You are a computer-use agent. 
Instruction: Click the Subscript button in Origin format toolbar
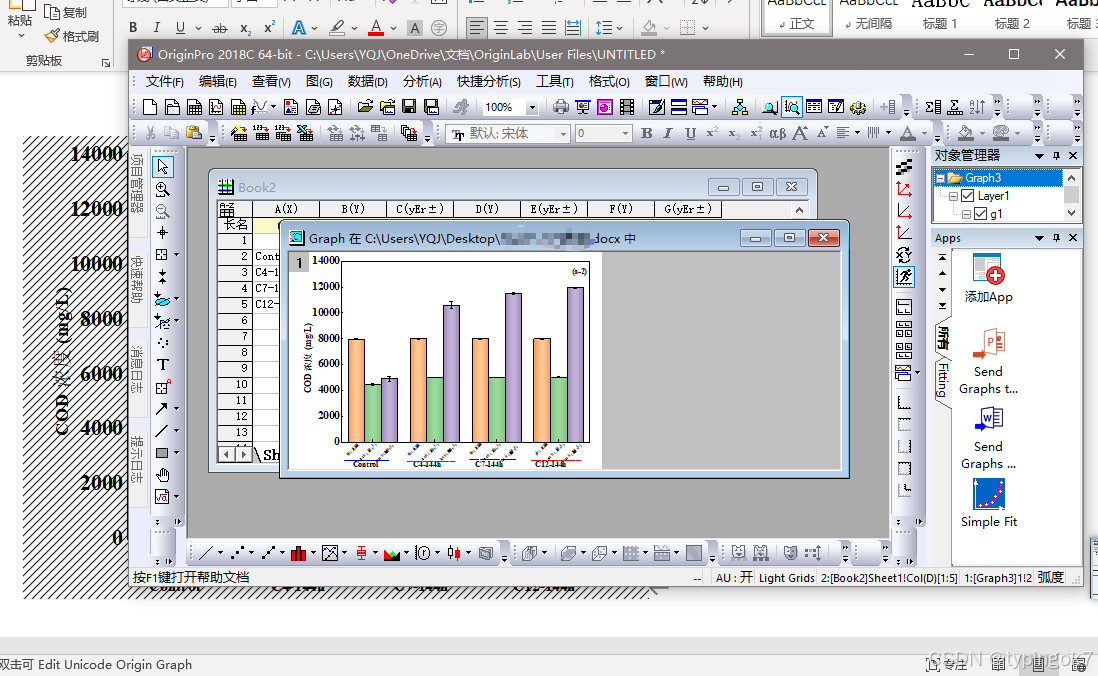(x=733, y=133)
